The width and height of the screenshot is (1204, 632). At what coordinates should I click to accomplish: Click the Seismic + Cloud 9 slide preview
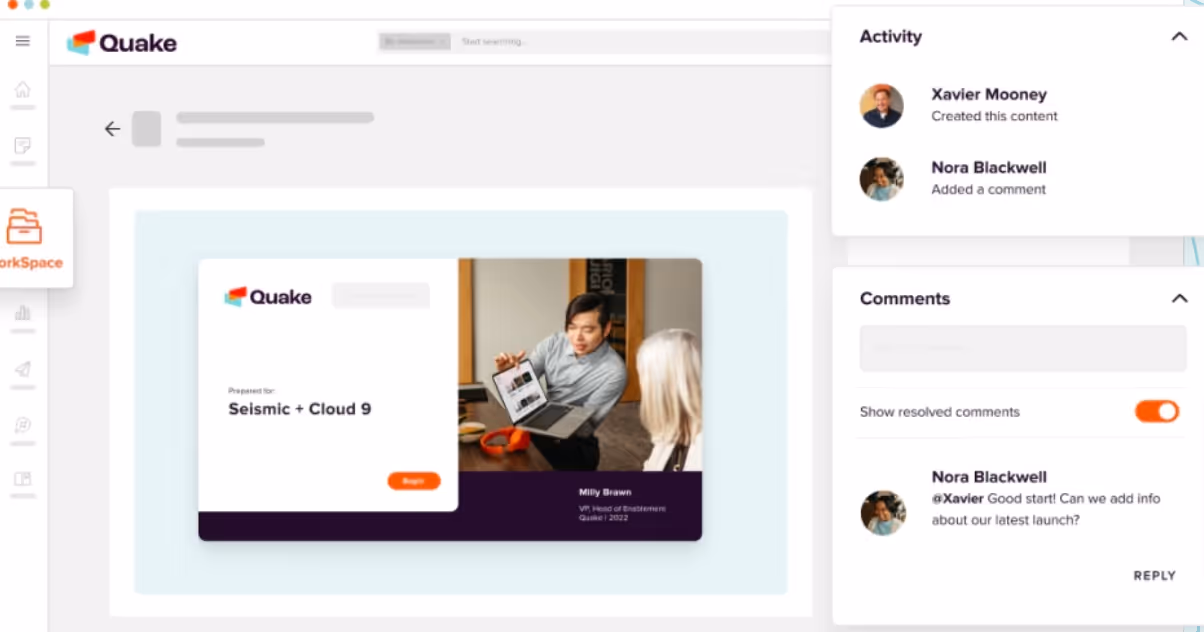(x=450, y=400)
